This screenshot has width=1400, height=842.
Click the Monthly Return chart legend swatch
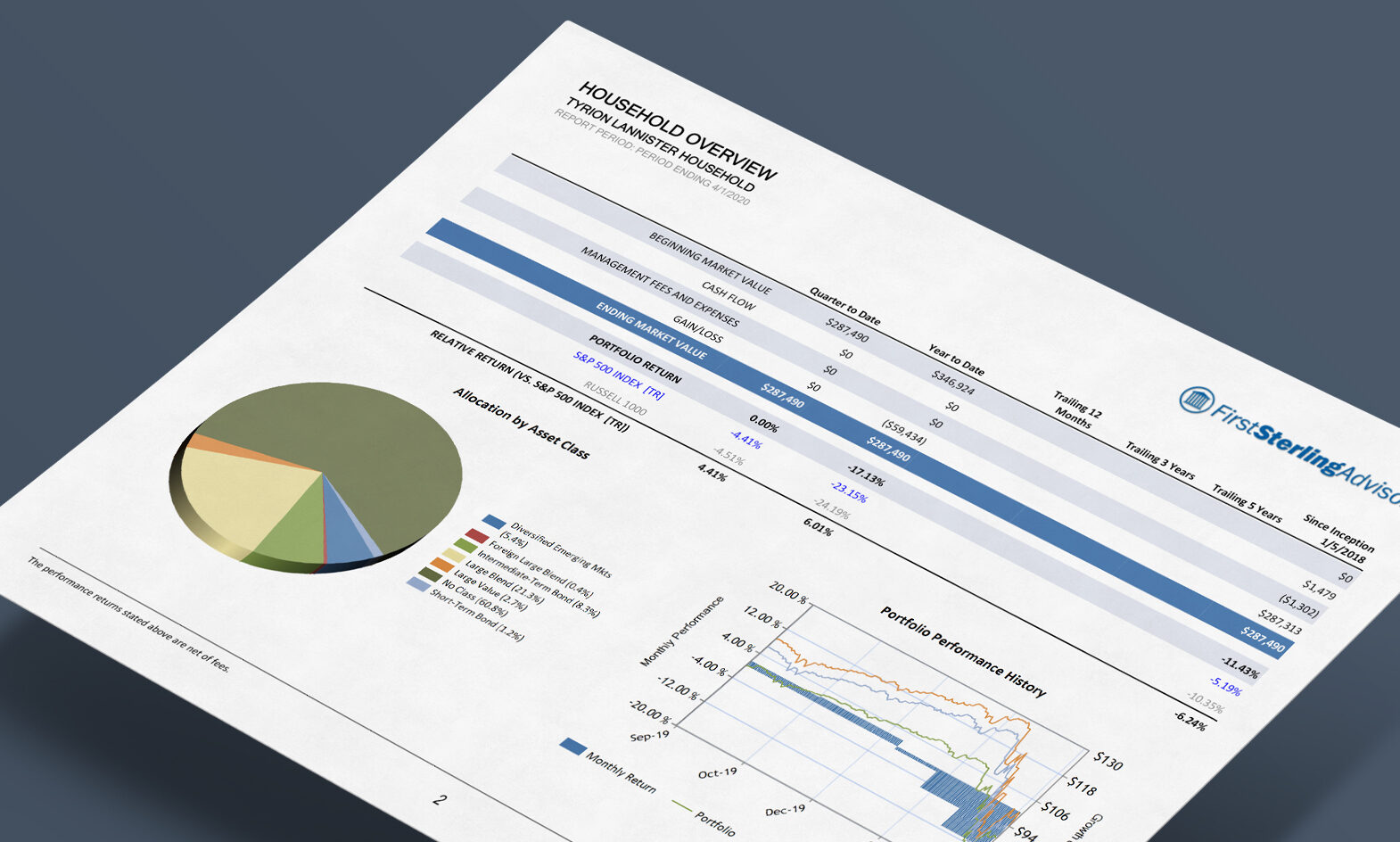click(x=572, y=747)
